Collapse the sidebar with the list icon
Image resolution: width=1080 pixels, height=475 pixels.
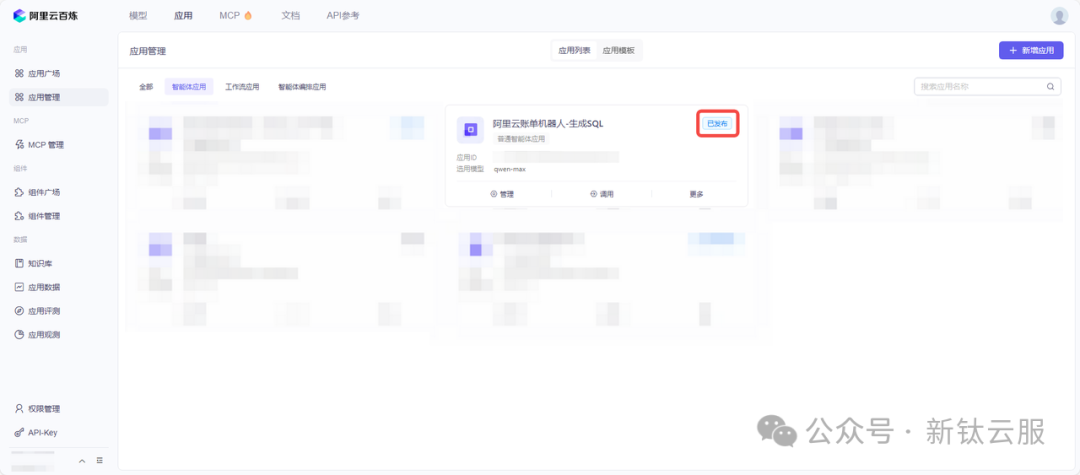click(x=100, y=461)
